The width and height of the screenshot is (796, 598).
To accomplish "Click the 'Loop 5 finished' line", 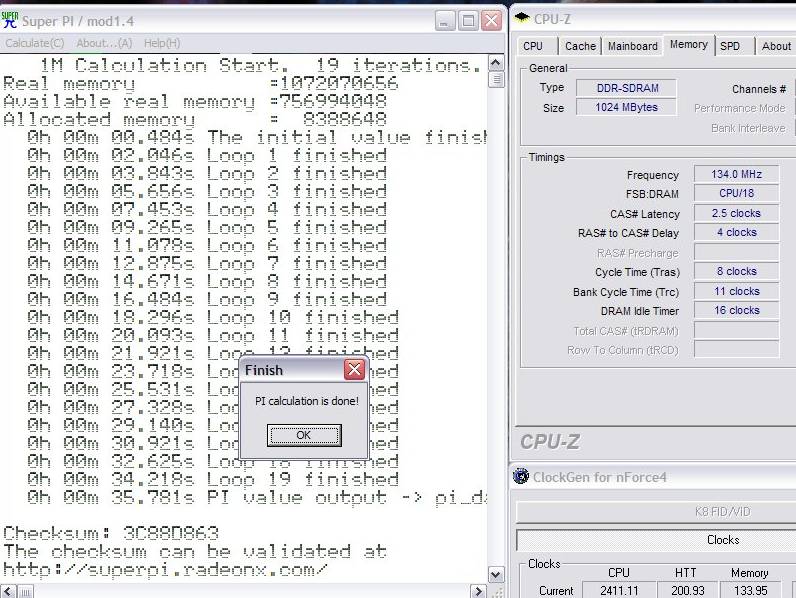I will click(207, 227).
